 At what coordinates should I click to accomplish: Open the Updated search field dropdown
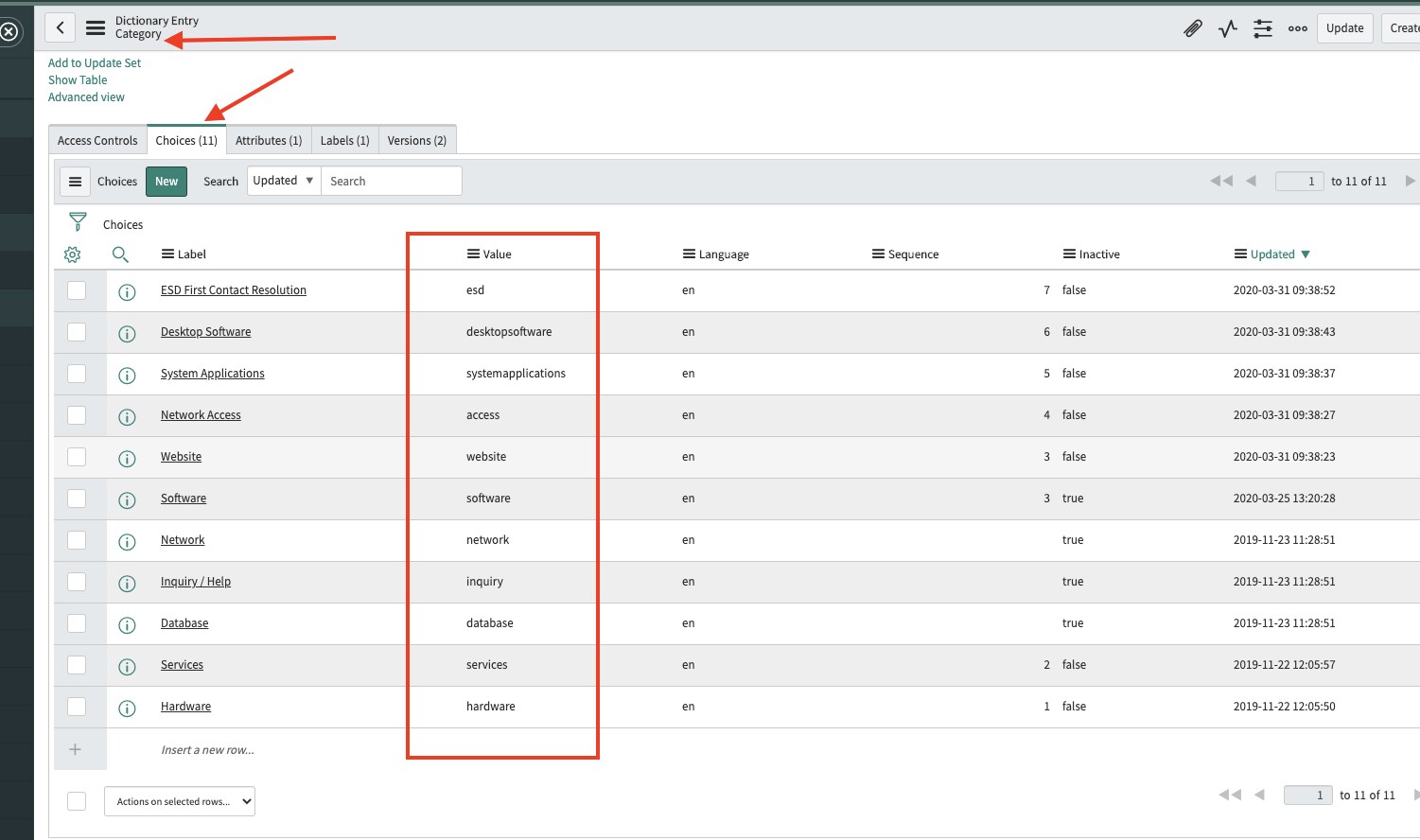pos(283,181)
